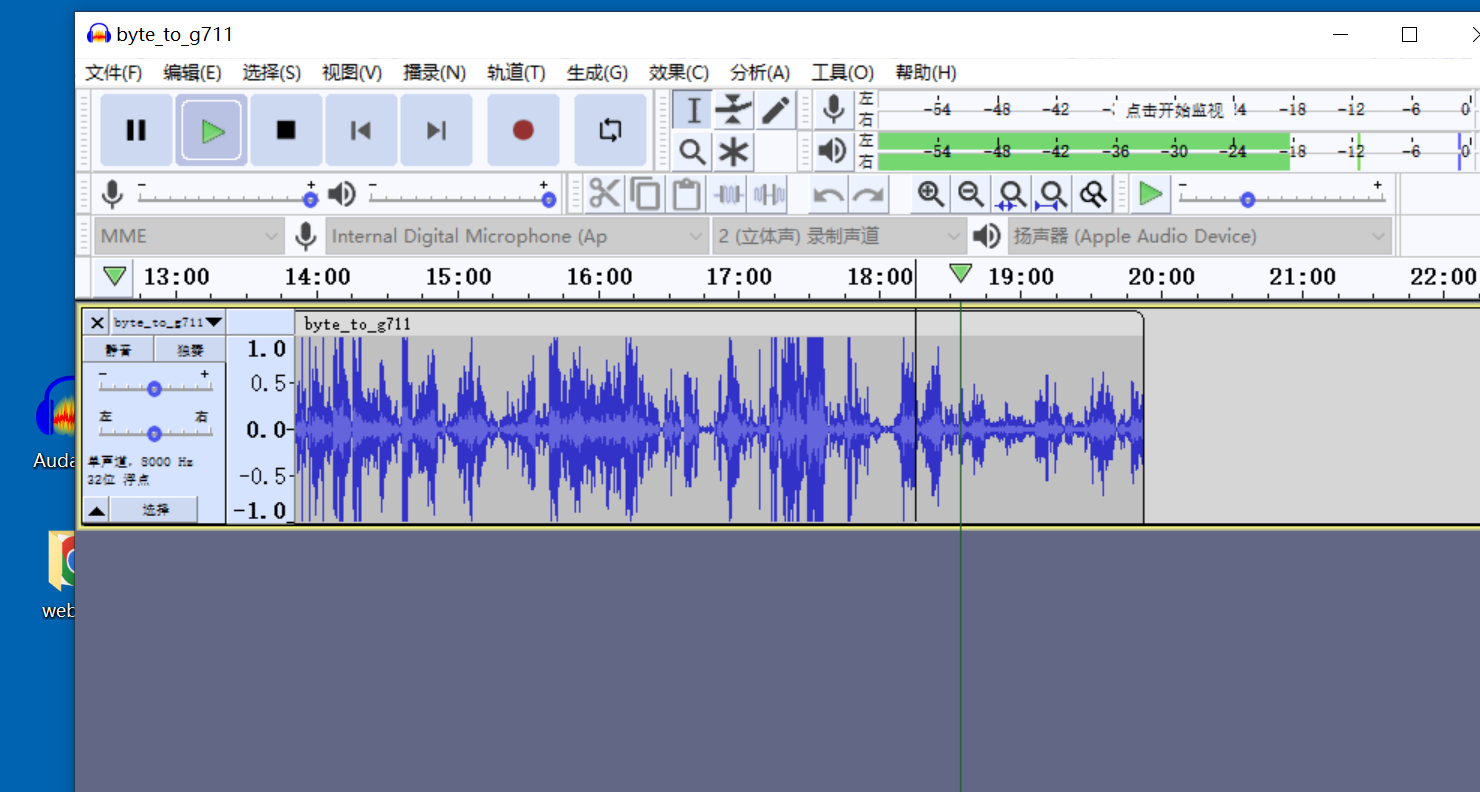The image size is (1480, 792).
Task: Open the Internal Digital Microphone device dropdown
Action: point(517,236)
